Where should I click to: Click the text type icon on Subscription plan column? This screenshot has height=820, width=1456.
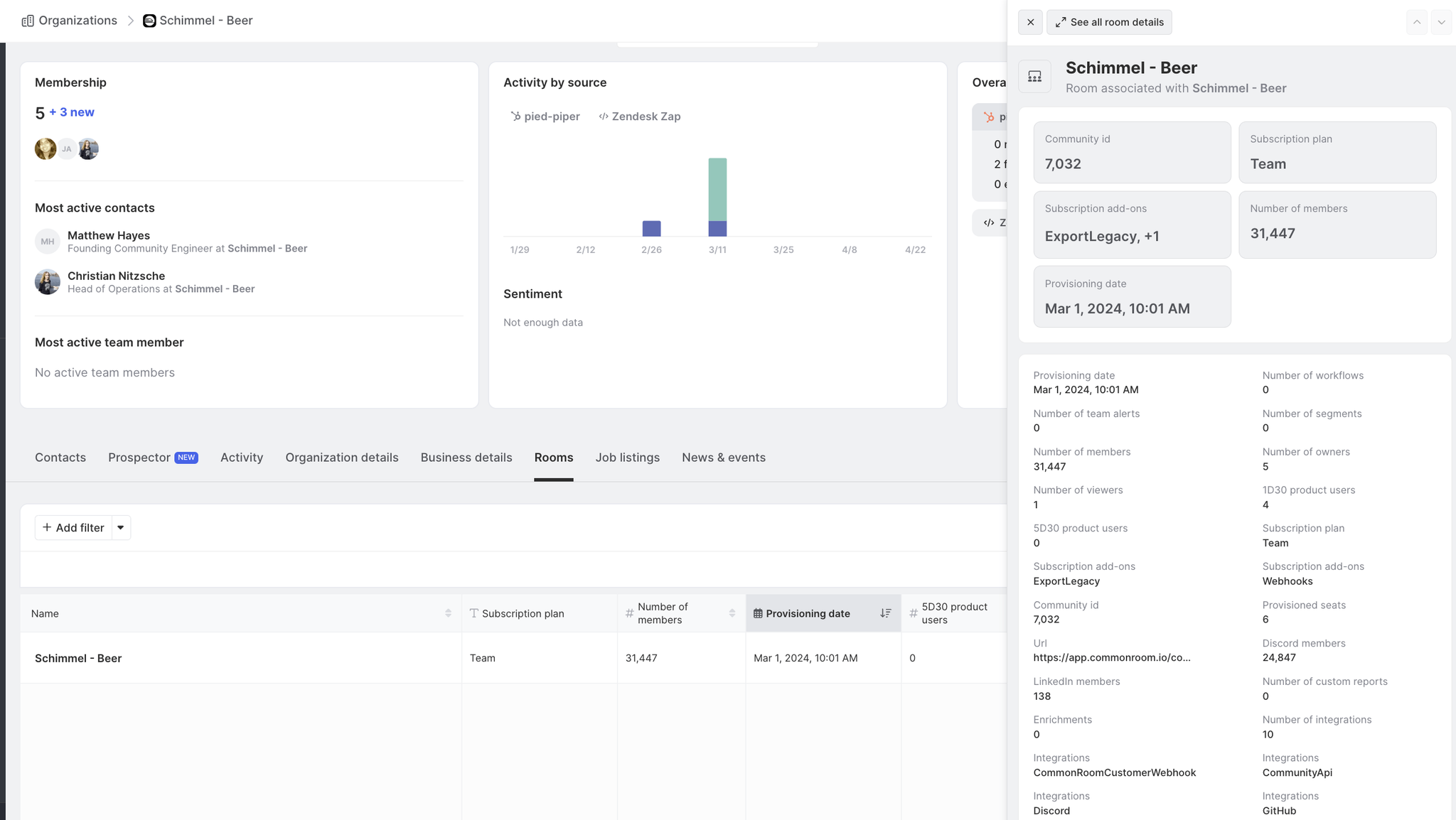474,613
